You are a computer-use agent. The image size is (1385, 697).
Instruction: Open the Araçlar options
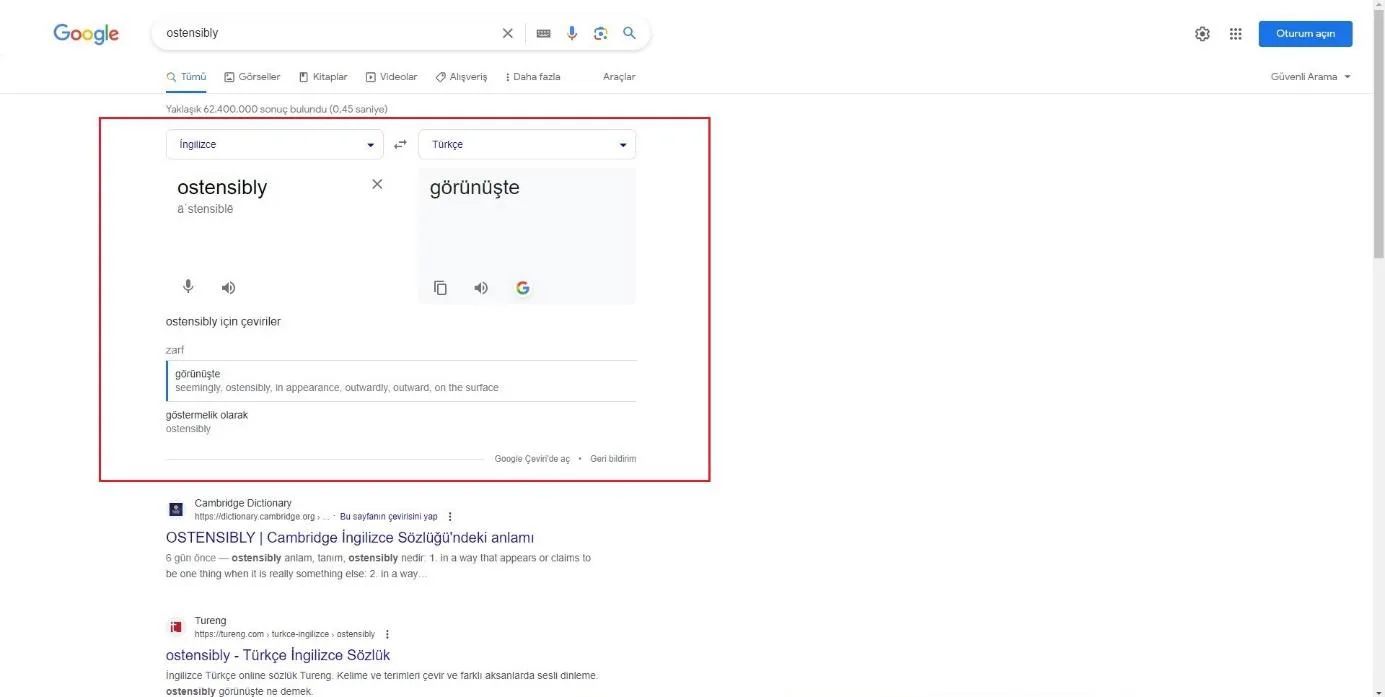click(x=619, y=77)
